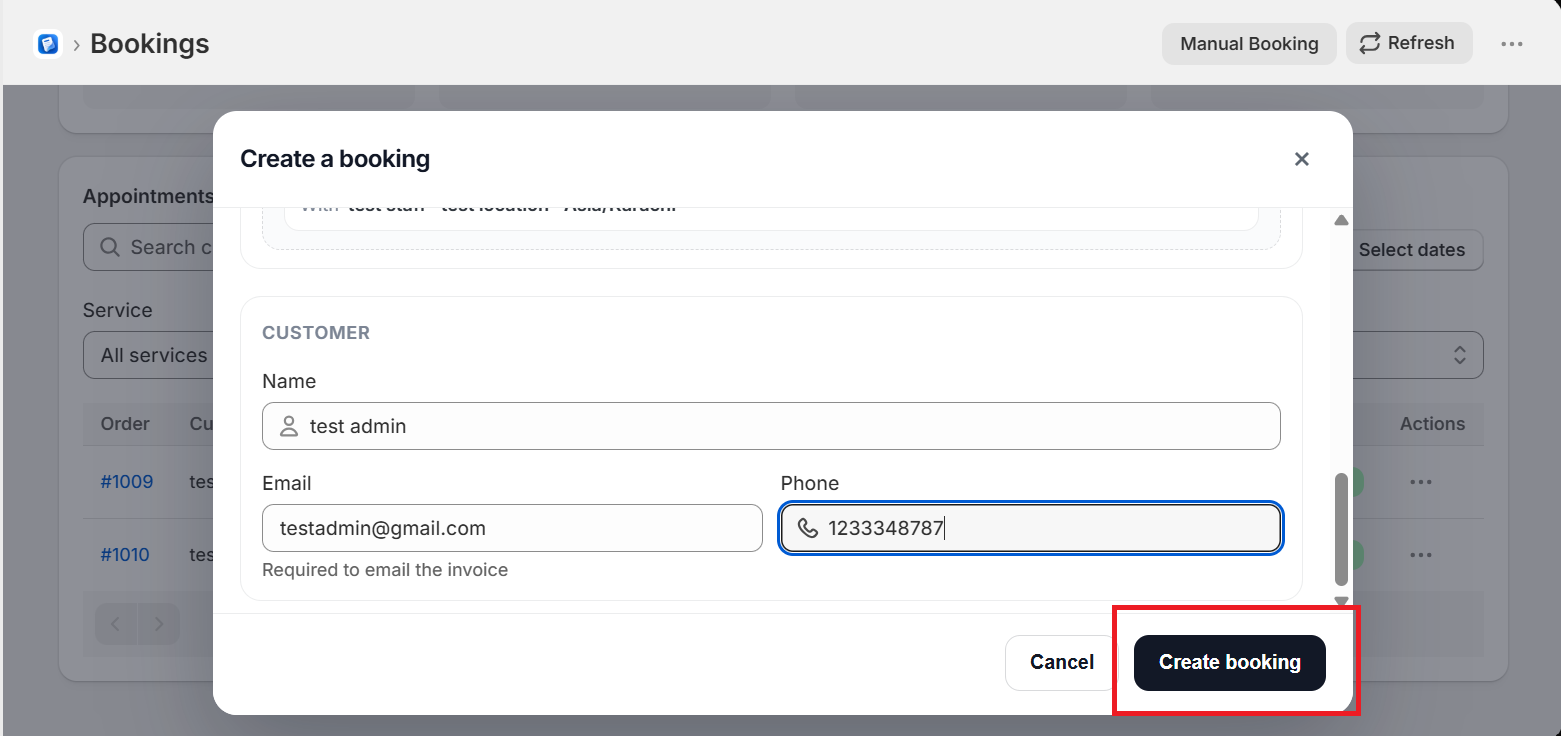Open Manual Booking

[1249, 44]
